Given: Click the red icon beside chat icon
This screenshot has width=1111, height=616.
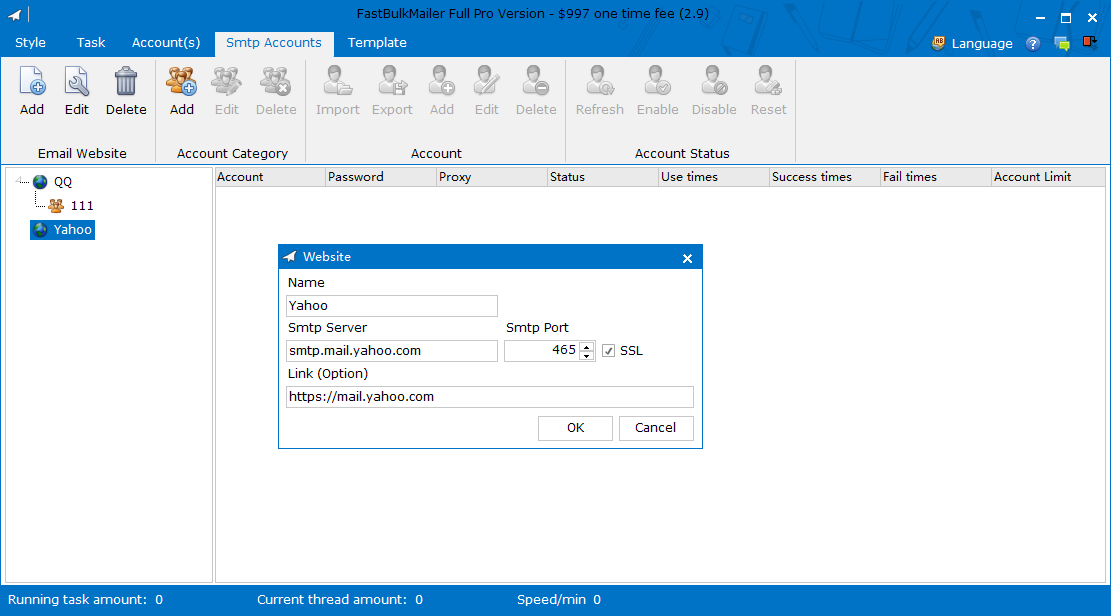Looking at the screenshot, I should click(1090, 43).
